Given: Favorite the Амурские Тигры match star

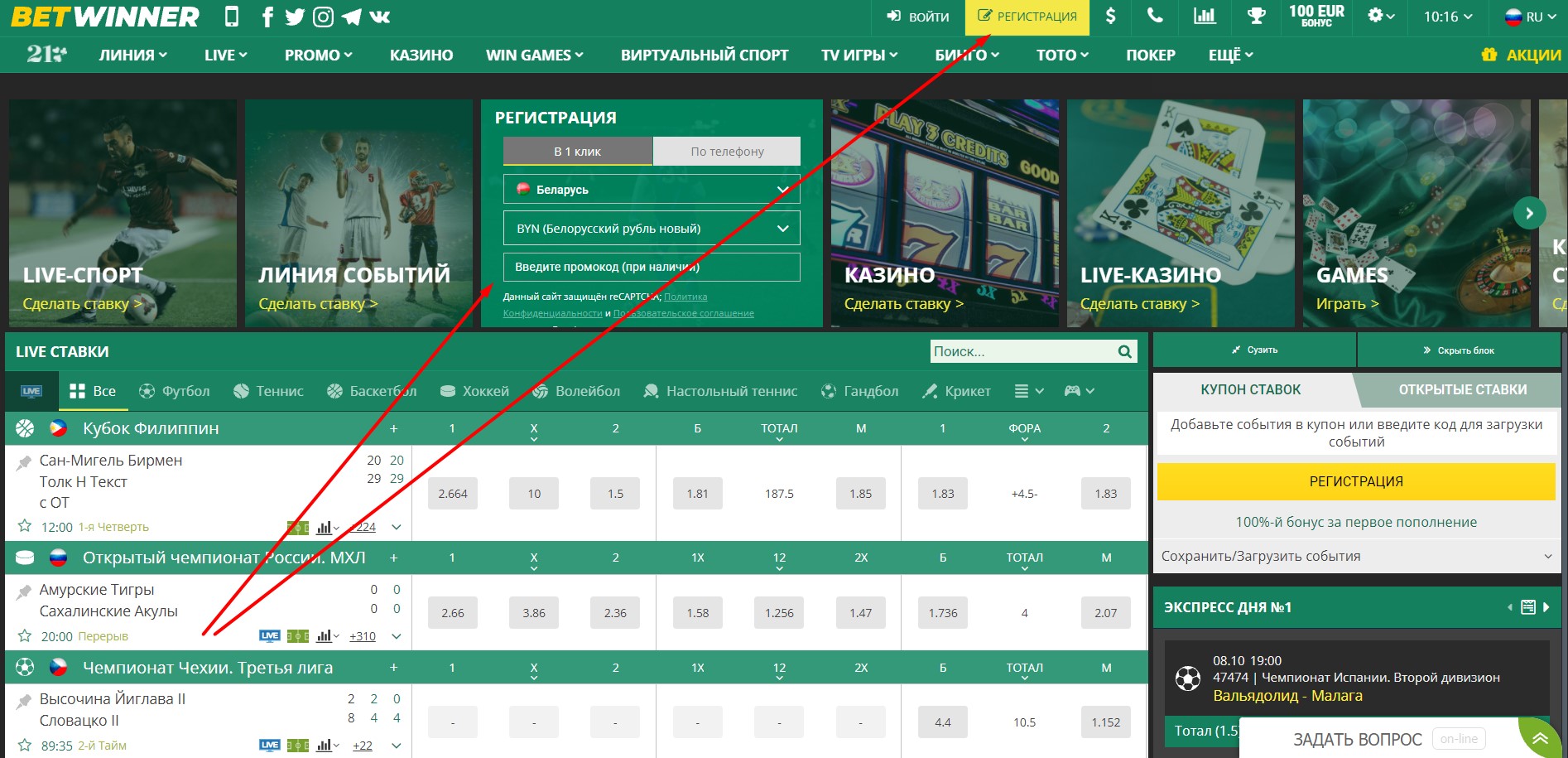Looking at the screenshot, I should [25, 635].
